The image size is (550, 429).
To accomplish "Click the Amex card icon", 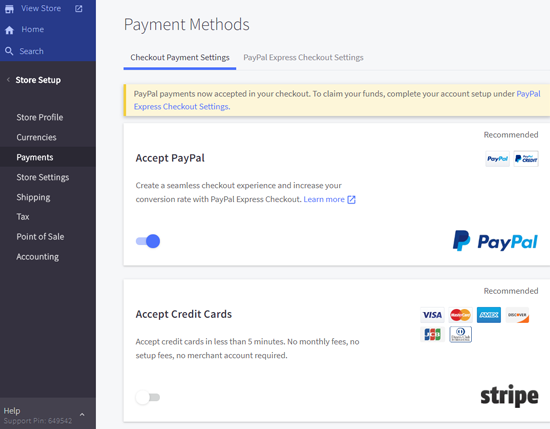I will click(489, 315).
